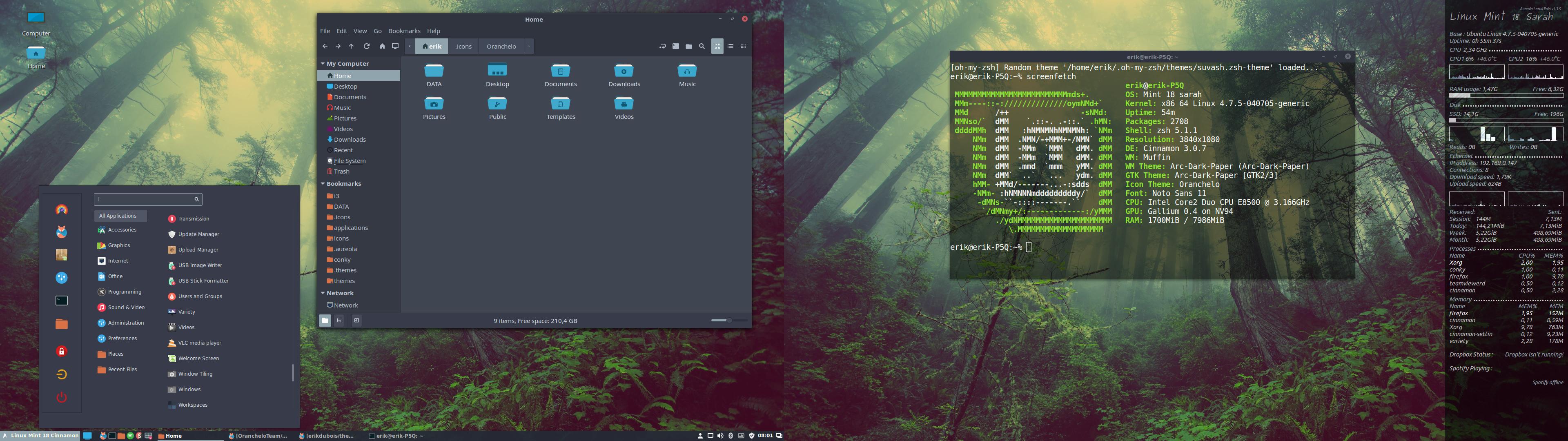Collapse Bookmarks section in sidebar

(323, 183)
